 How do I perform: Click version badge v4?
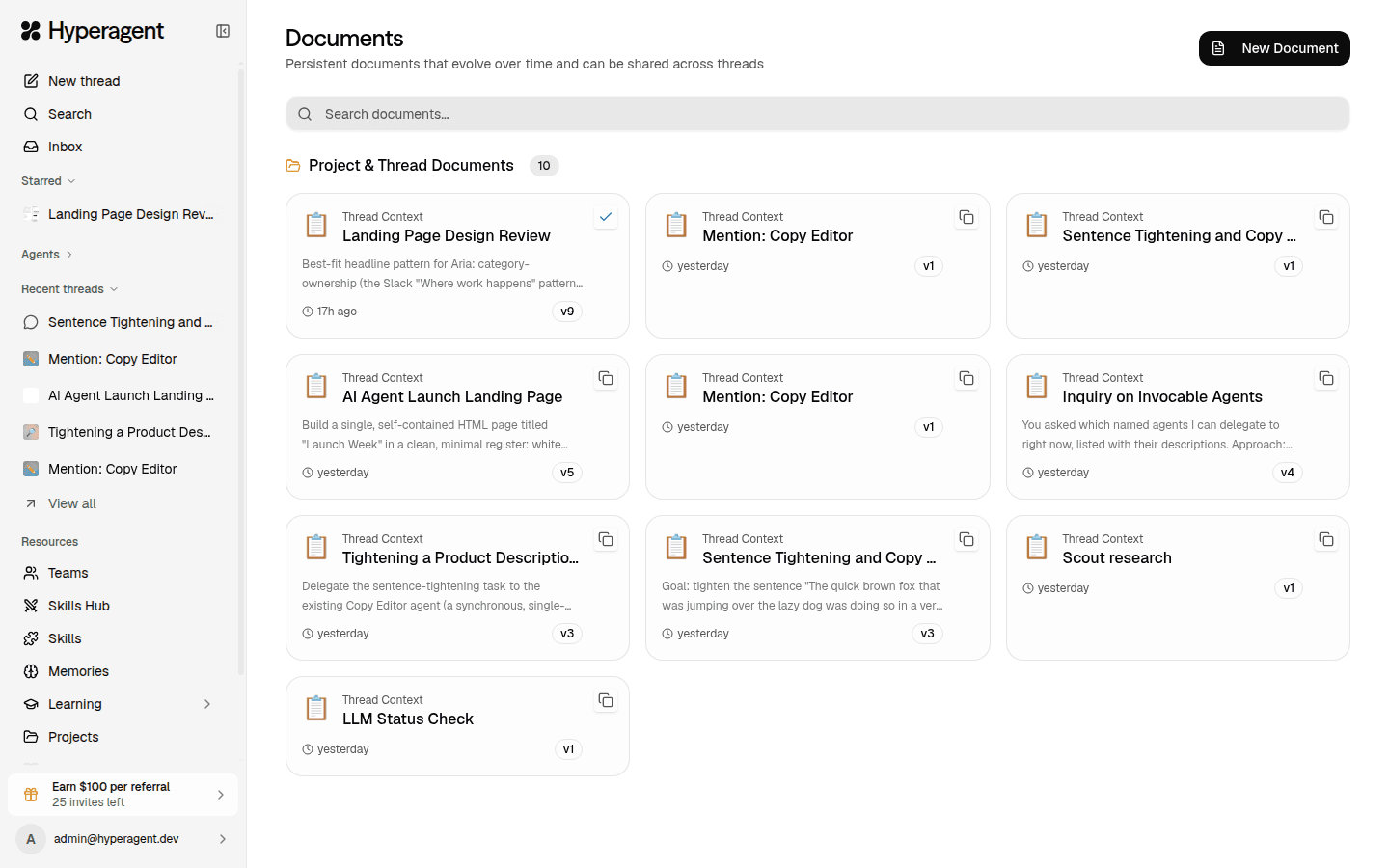point(1288,473)
